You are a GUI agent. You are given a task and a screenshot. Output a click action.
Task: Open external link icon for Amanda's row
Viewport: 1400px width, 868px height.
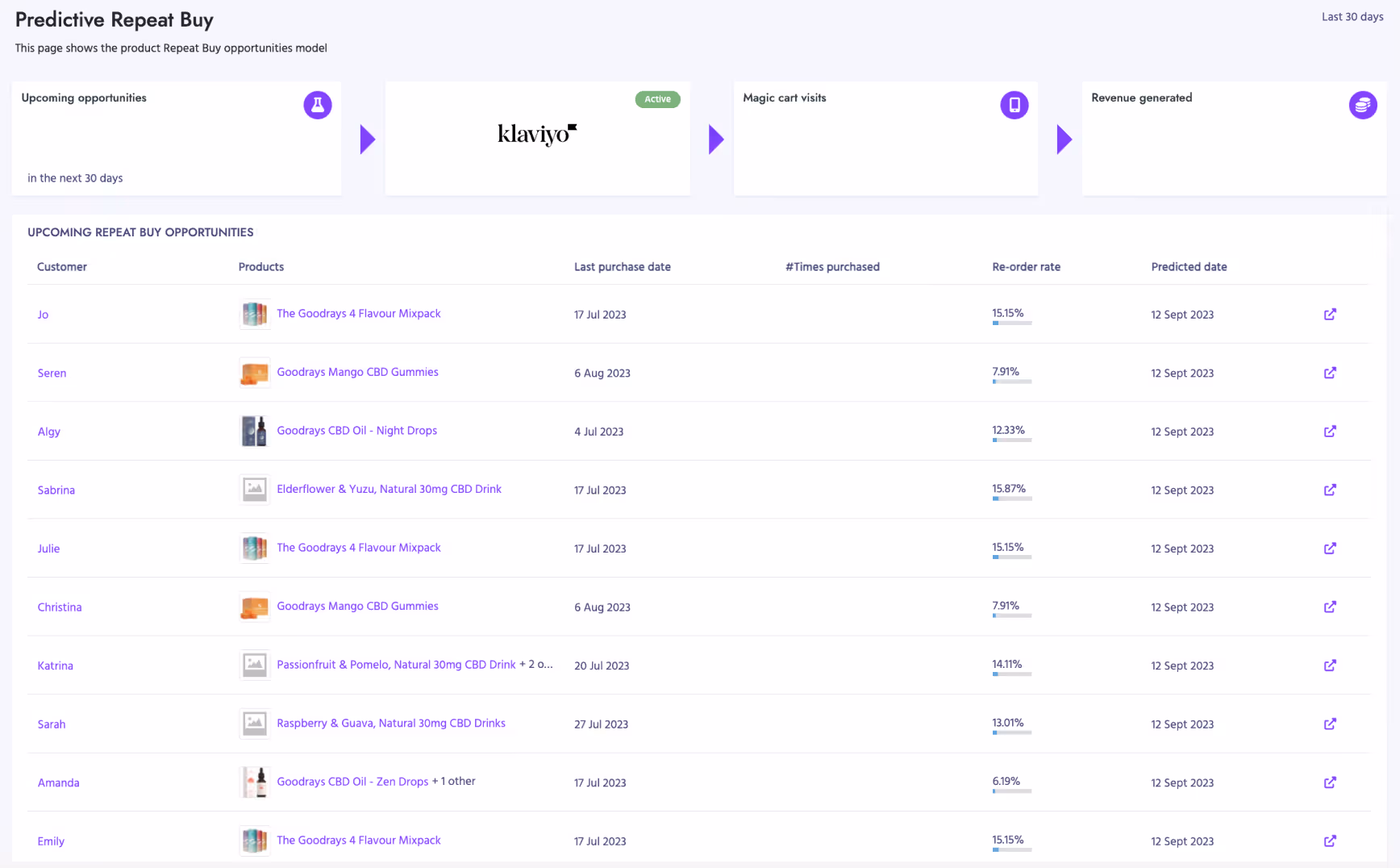tap(1330, 782)
